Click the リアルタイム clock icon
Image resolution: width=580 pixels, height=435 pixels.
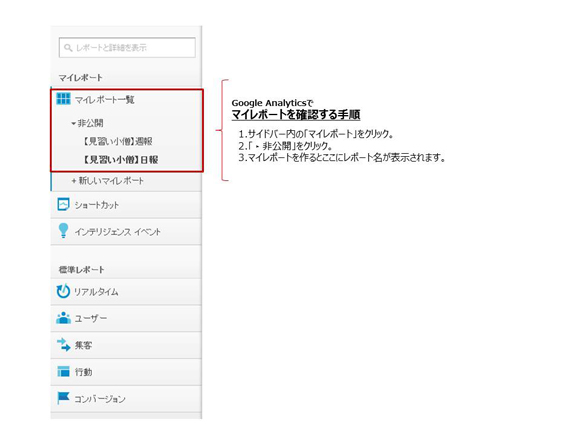pyautogui.click(x=63, y=291)
